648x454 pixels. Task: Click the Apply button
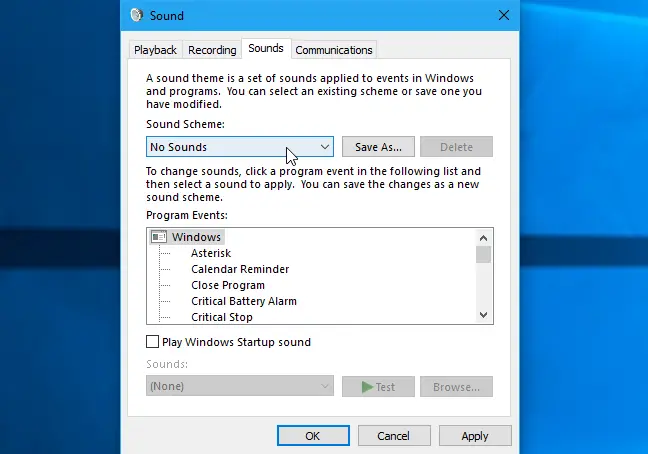(x=475, y=436)
